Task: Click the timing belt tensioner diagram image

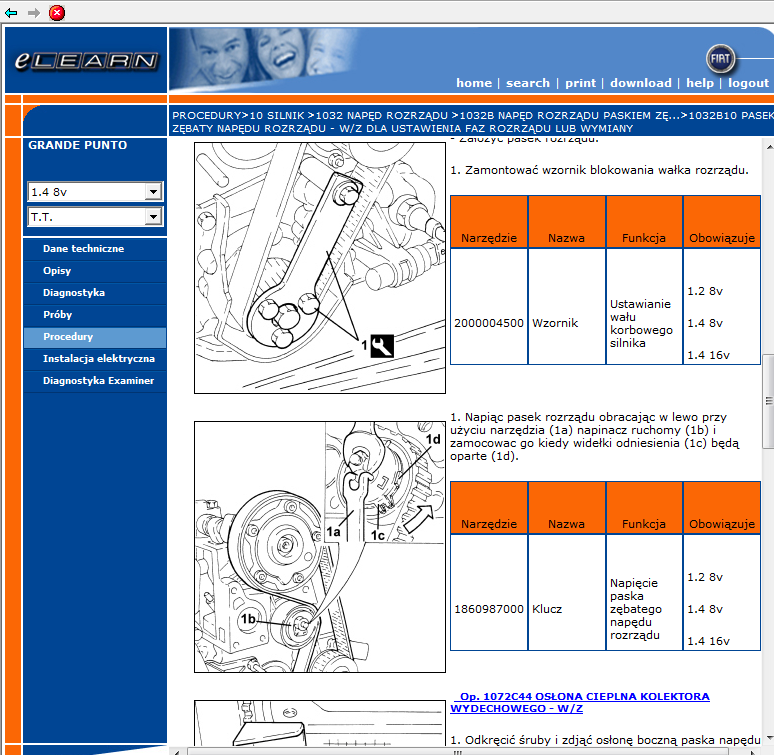Action: click(x=319, y=546)
